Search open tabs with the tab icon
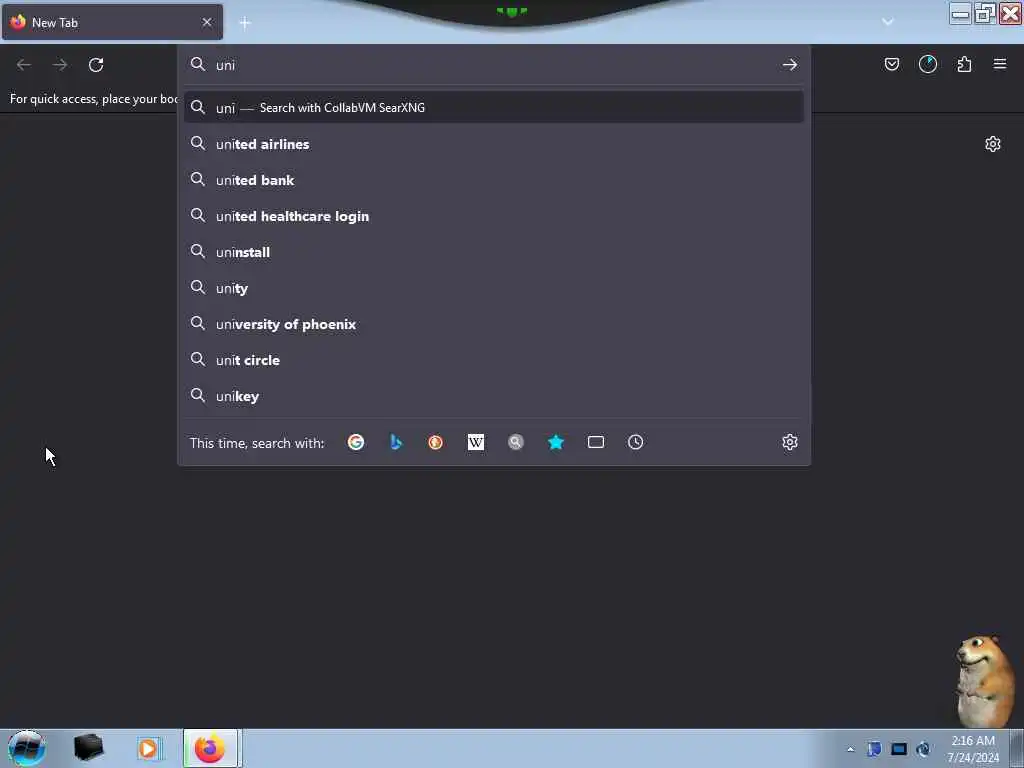This screenshot has height=768, width=1024. (596, 443)
